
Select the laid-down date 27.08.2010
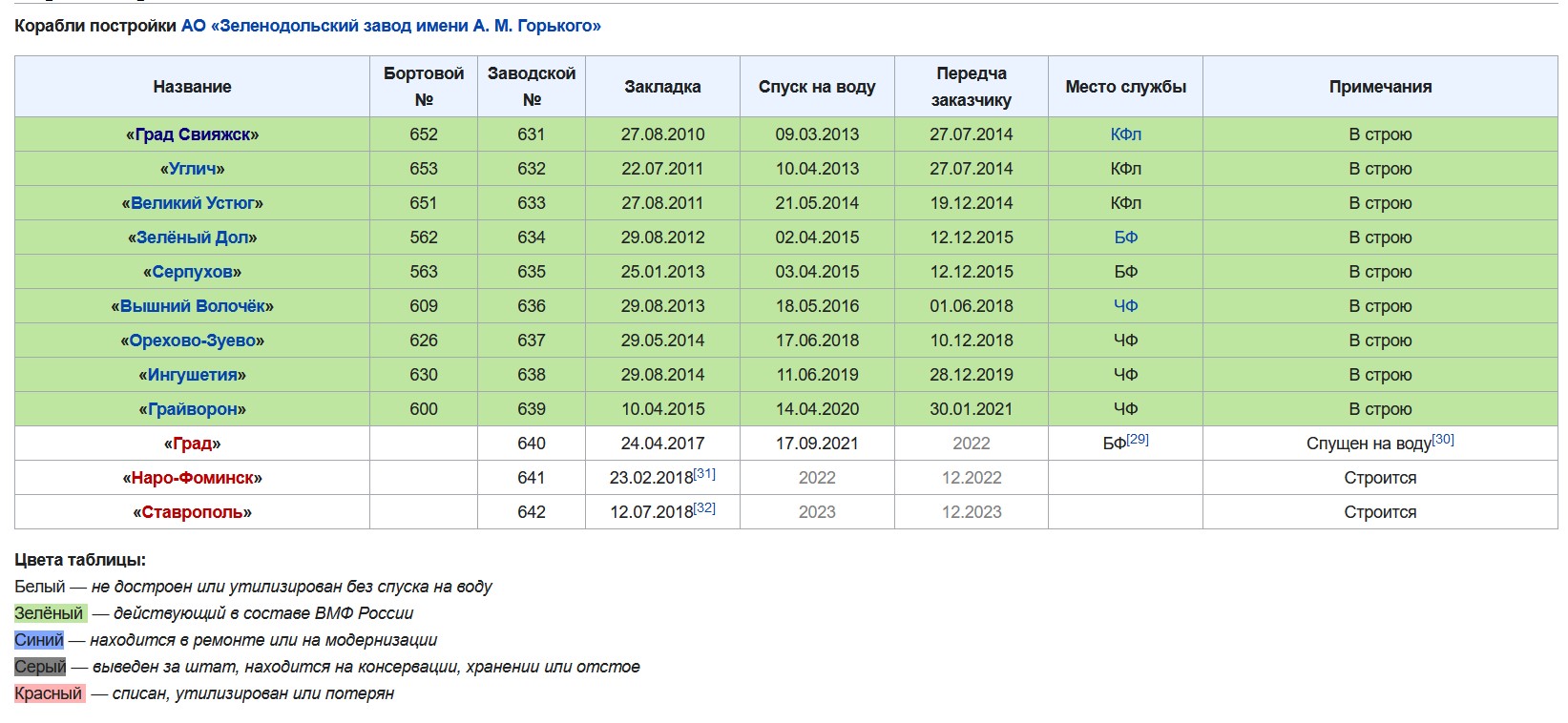pos(662,134)
